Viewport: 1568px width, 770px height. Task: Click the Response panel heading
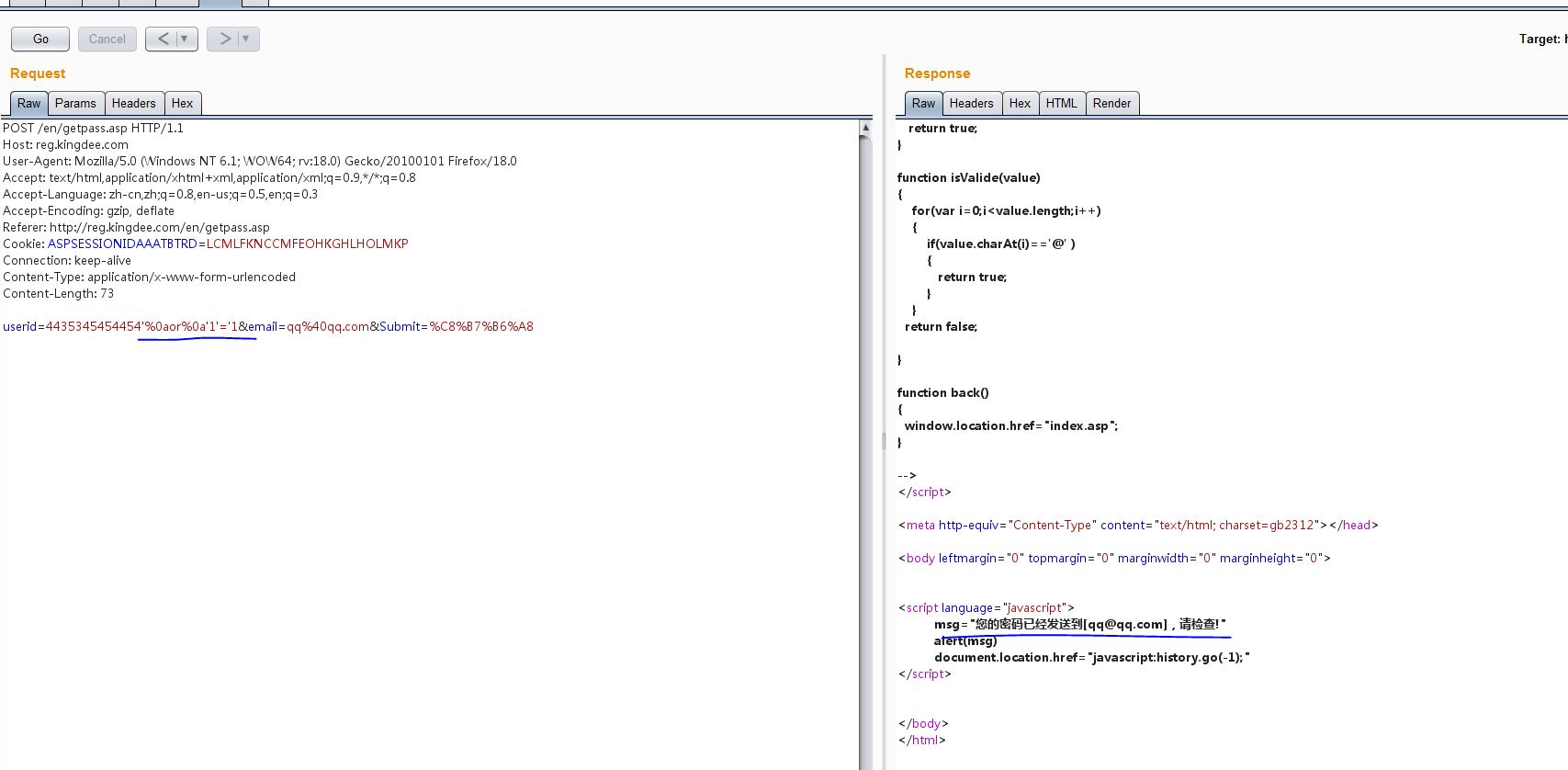[x=937, y=74]
